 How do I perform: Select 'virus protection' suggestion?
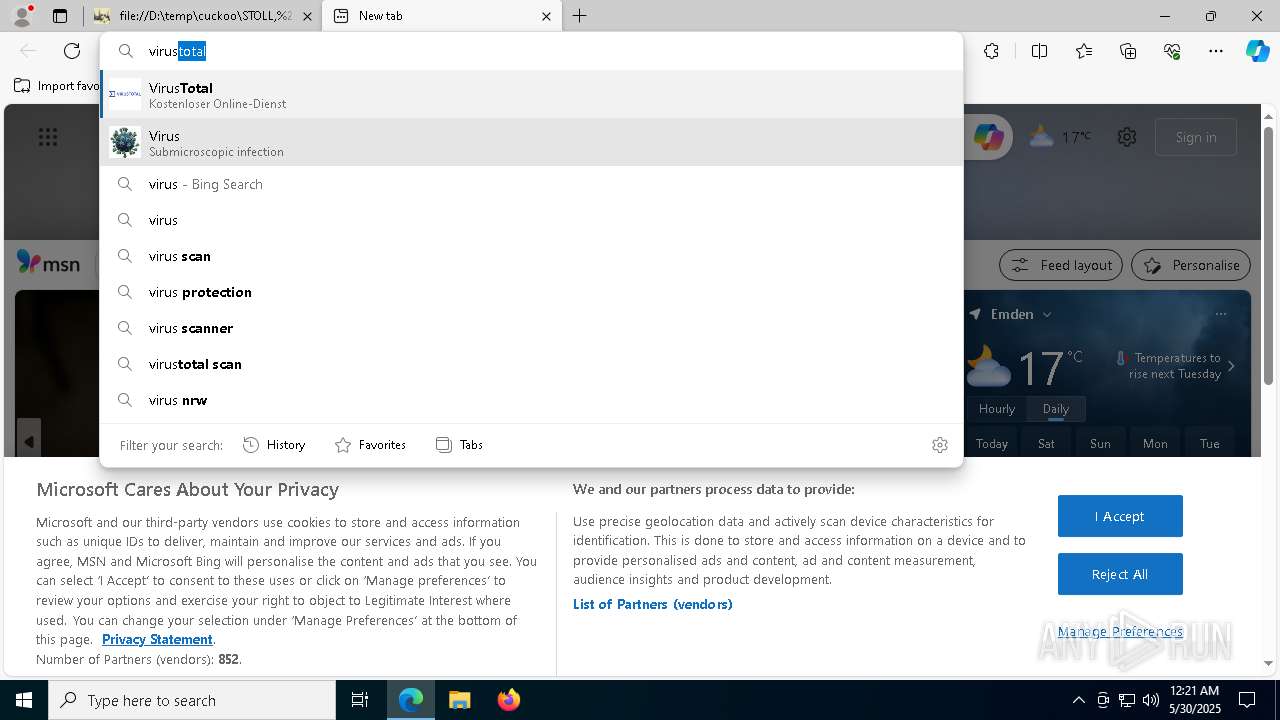click(x=531, y=292)
